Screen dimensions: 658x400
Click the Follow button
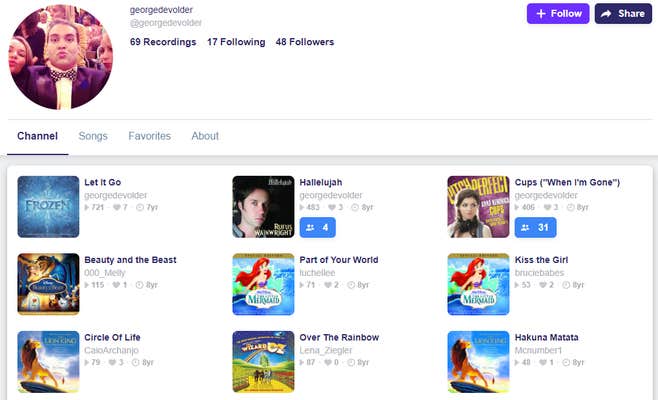point(558,14)
